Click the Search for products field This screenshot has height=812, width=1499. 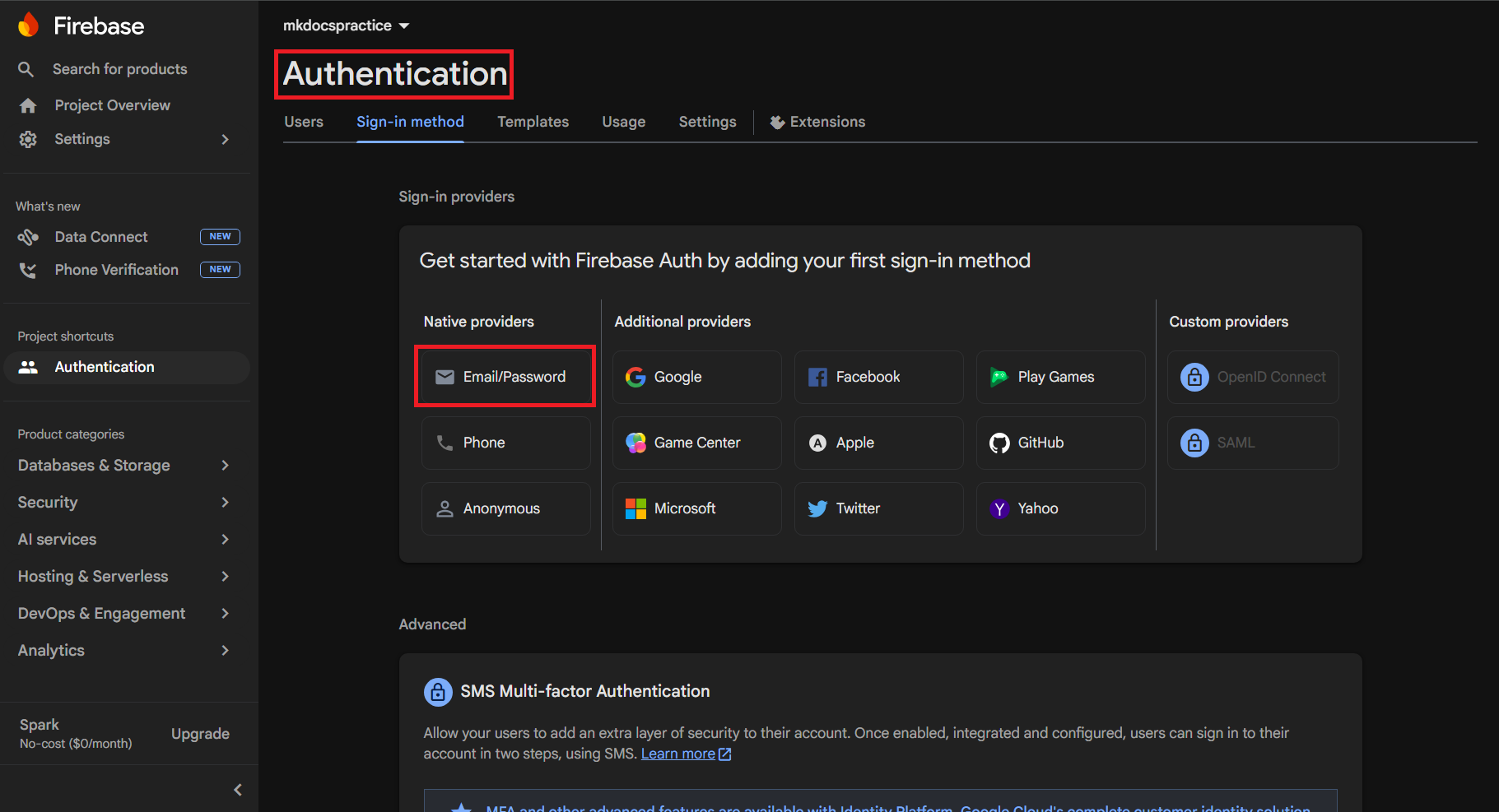coord(119,68)
